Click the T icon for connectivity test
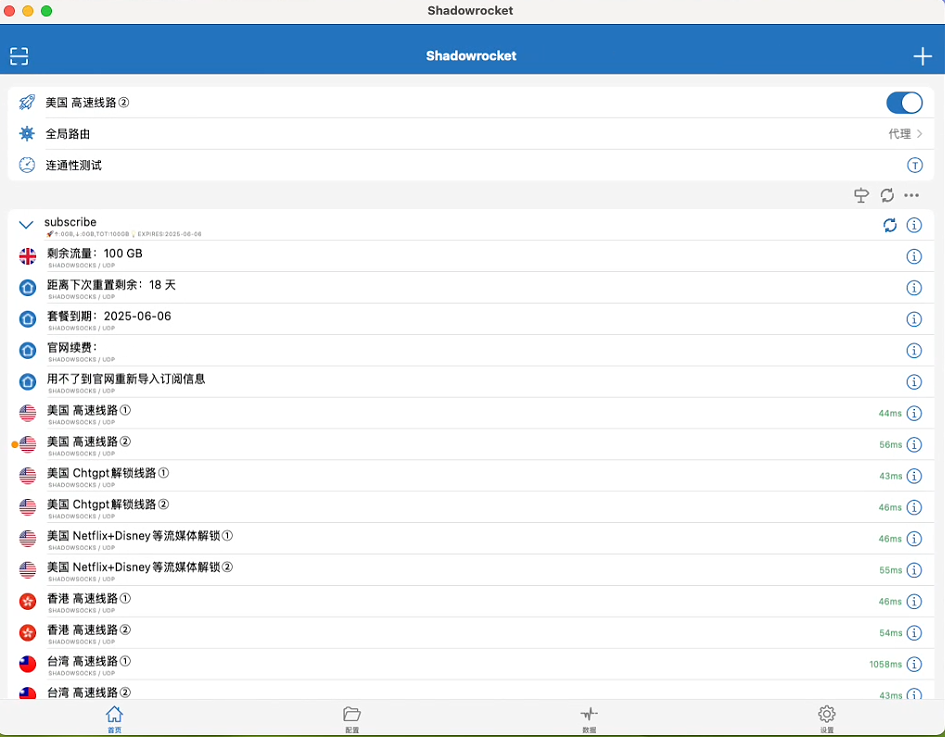Image resolution: width=945 pixels, height=737 pixels. tap(914, 165)
